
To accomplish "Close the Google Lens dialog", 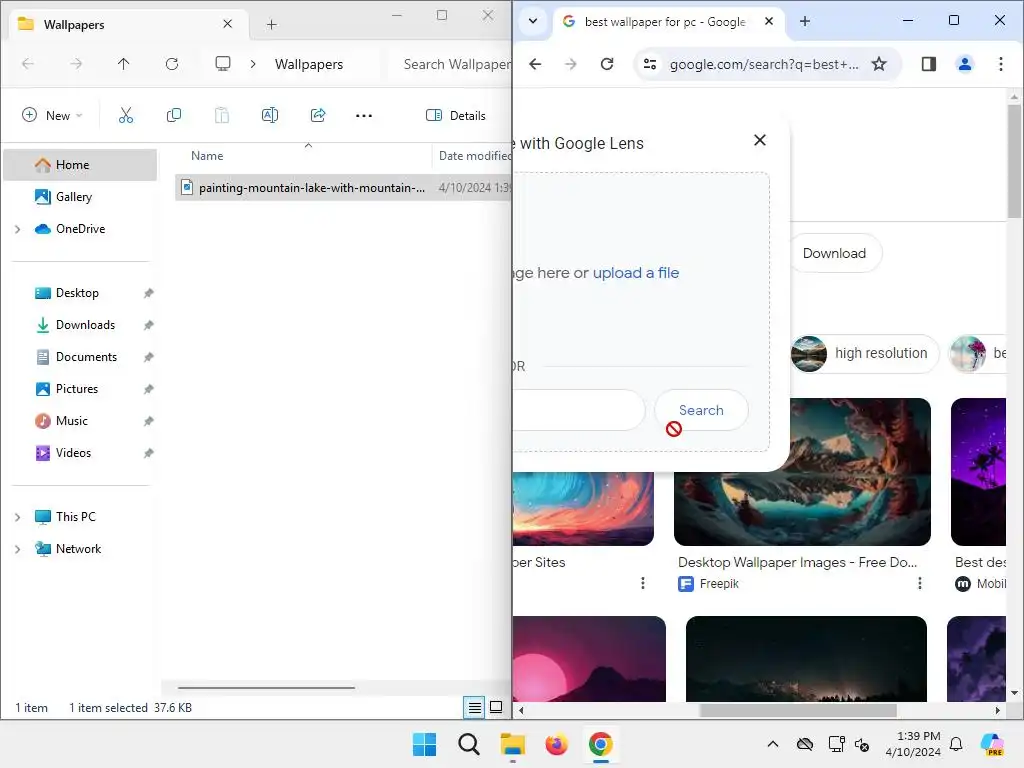I will tap(760, 140).
